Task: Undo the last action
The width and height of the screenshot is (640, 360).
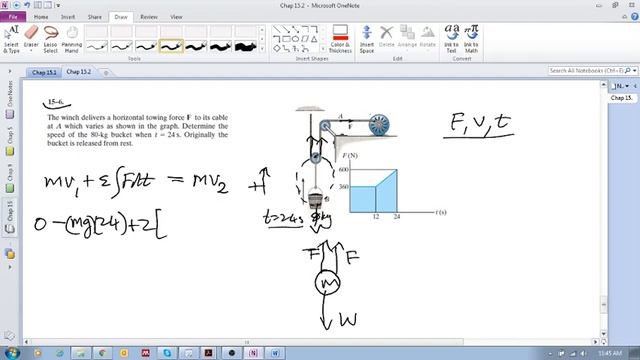Action: [x=27, y=5]
